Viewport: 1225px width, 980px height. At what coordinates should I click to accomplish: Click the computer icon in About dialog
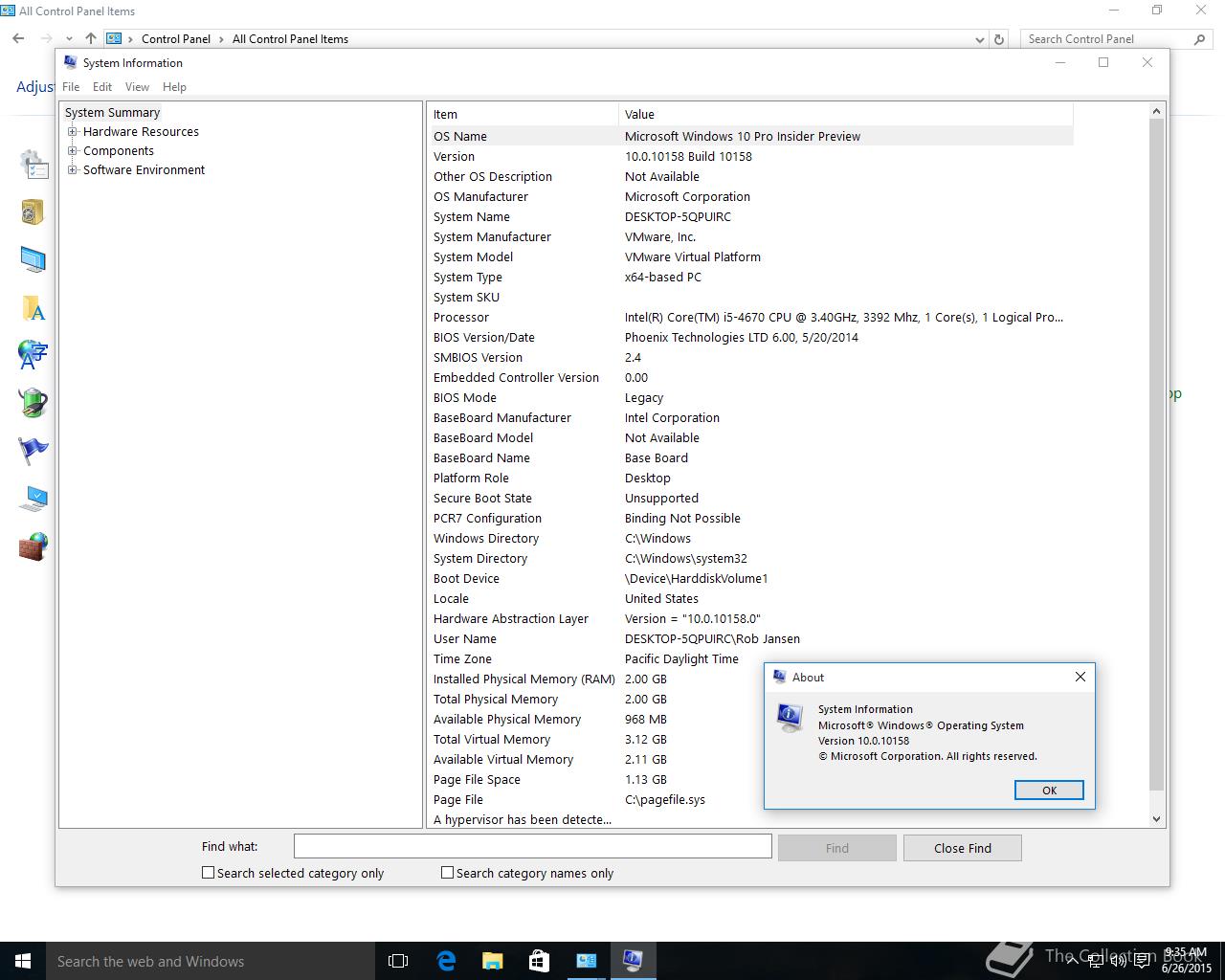(790, 718)
